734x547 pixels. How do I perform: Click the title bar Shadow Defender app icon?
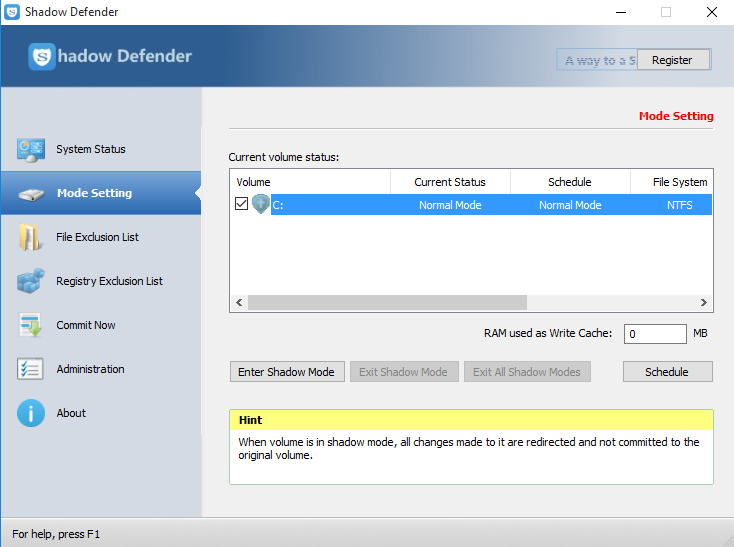[12, 12]
